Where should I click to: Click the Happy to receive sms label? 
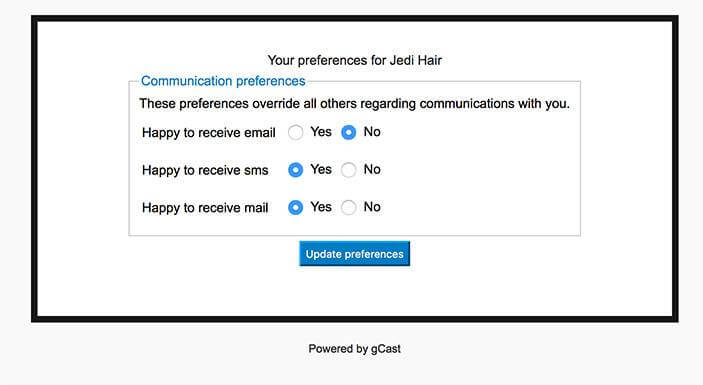pos(205,170)
